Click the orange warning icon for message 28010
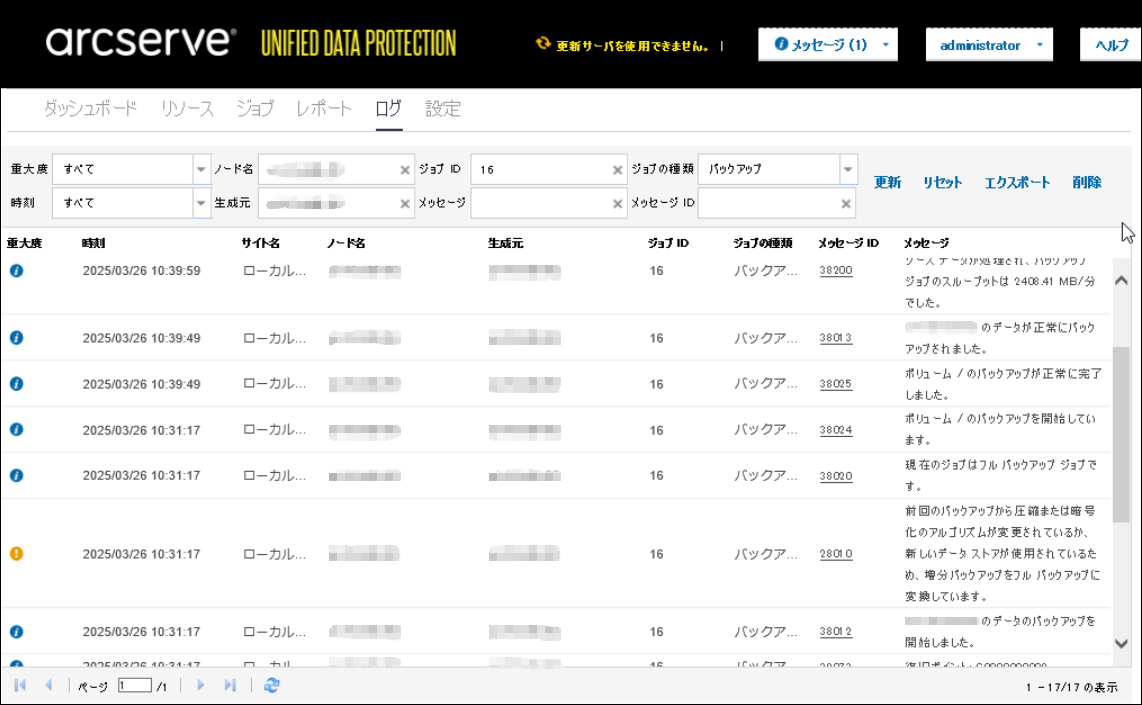1142x705 pixels. [16, 554]
